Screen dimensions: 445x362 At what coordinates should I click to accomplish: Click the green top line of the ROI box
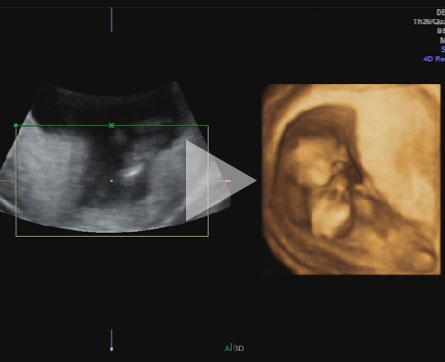(112, 126)
